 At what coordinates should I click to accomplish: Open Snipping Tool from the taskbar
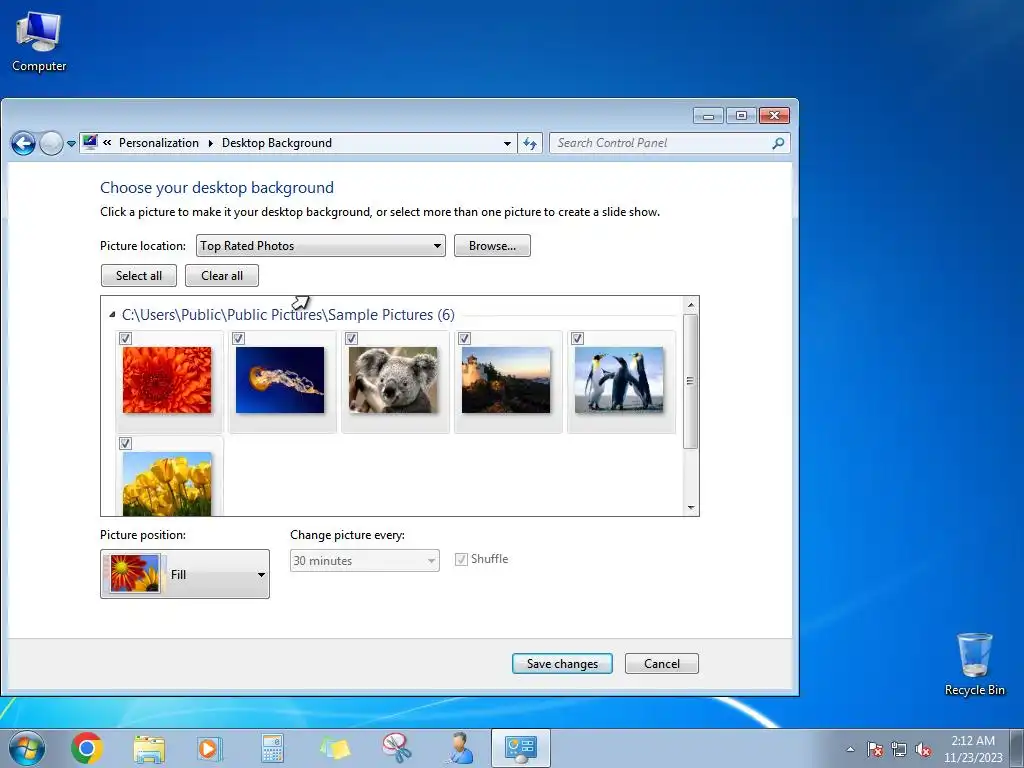tap(396, 748)
